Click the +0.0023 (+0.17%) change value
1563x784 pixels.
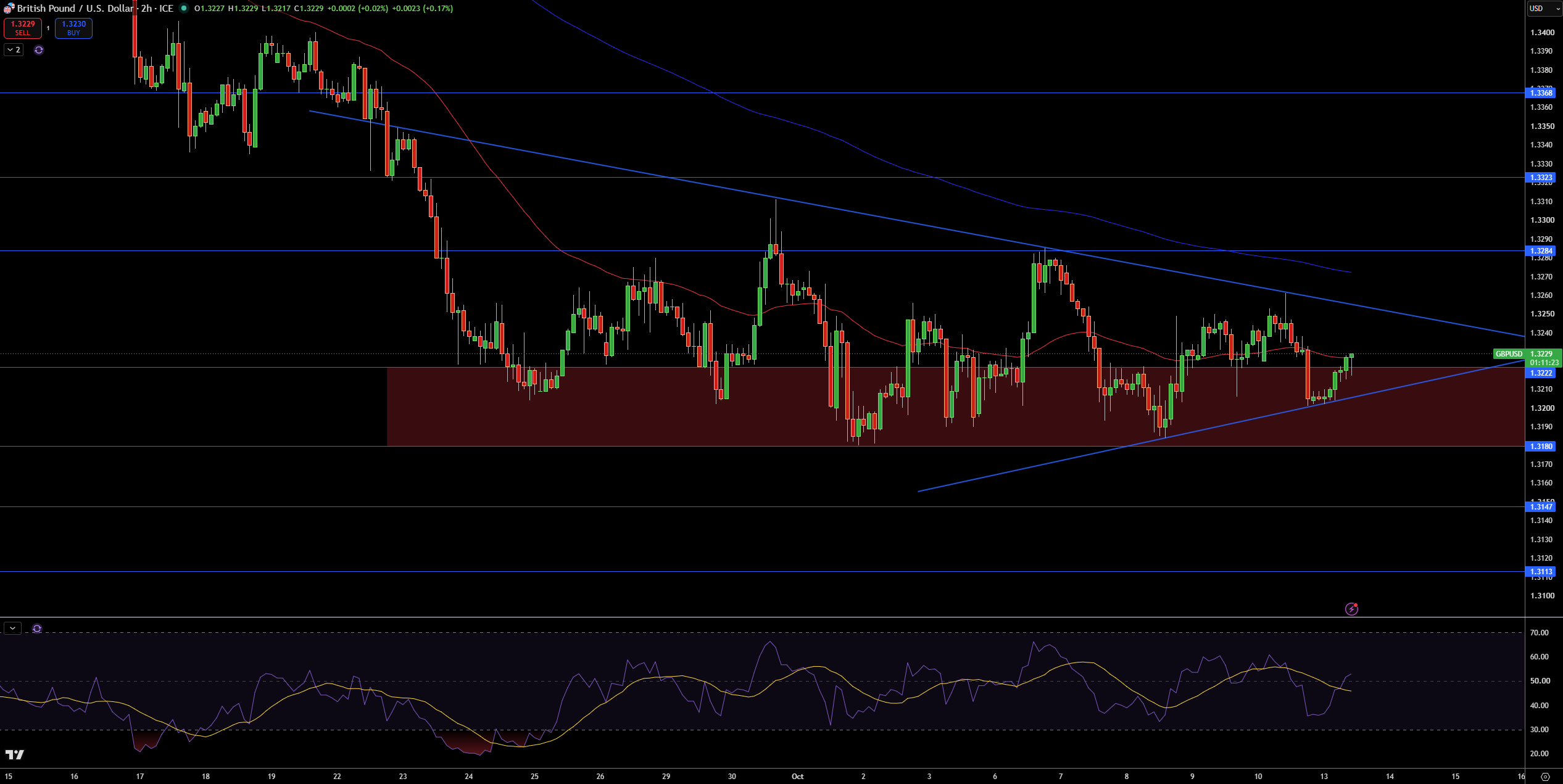423,9
